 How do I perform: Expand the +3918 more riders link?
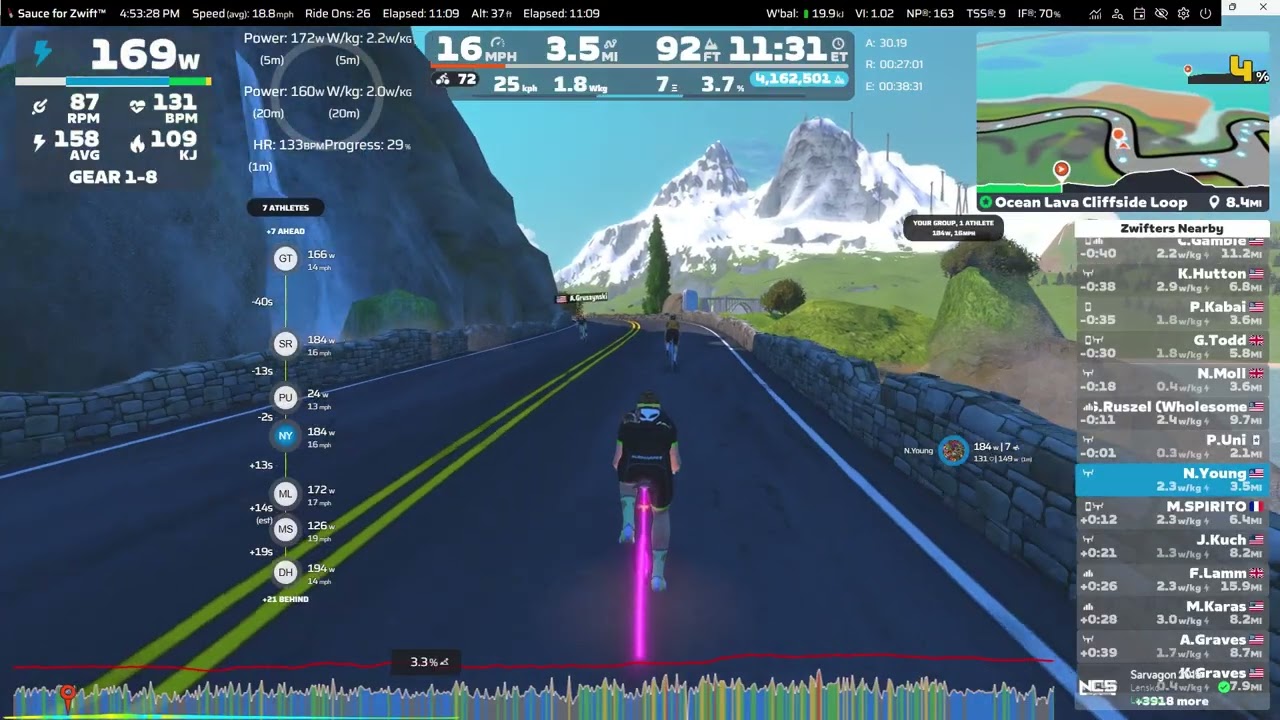click(1171, 701)
